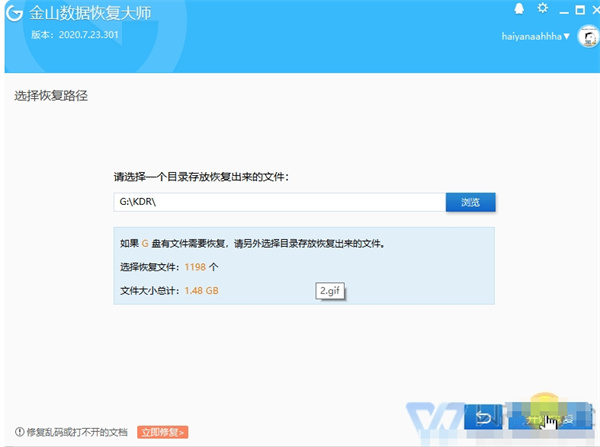
Task: Click the 2.gif tooltip label
Action: click(x=330, y=291)
